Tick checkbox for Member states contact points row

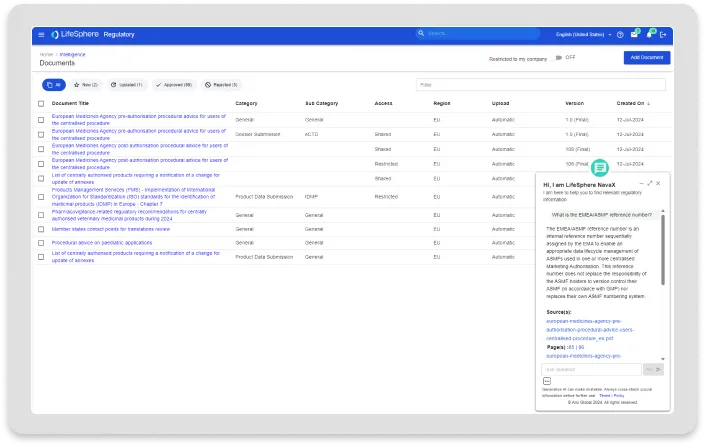[41, 229]
